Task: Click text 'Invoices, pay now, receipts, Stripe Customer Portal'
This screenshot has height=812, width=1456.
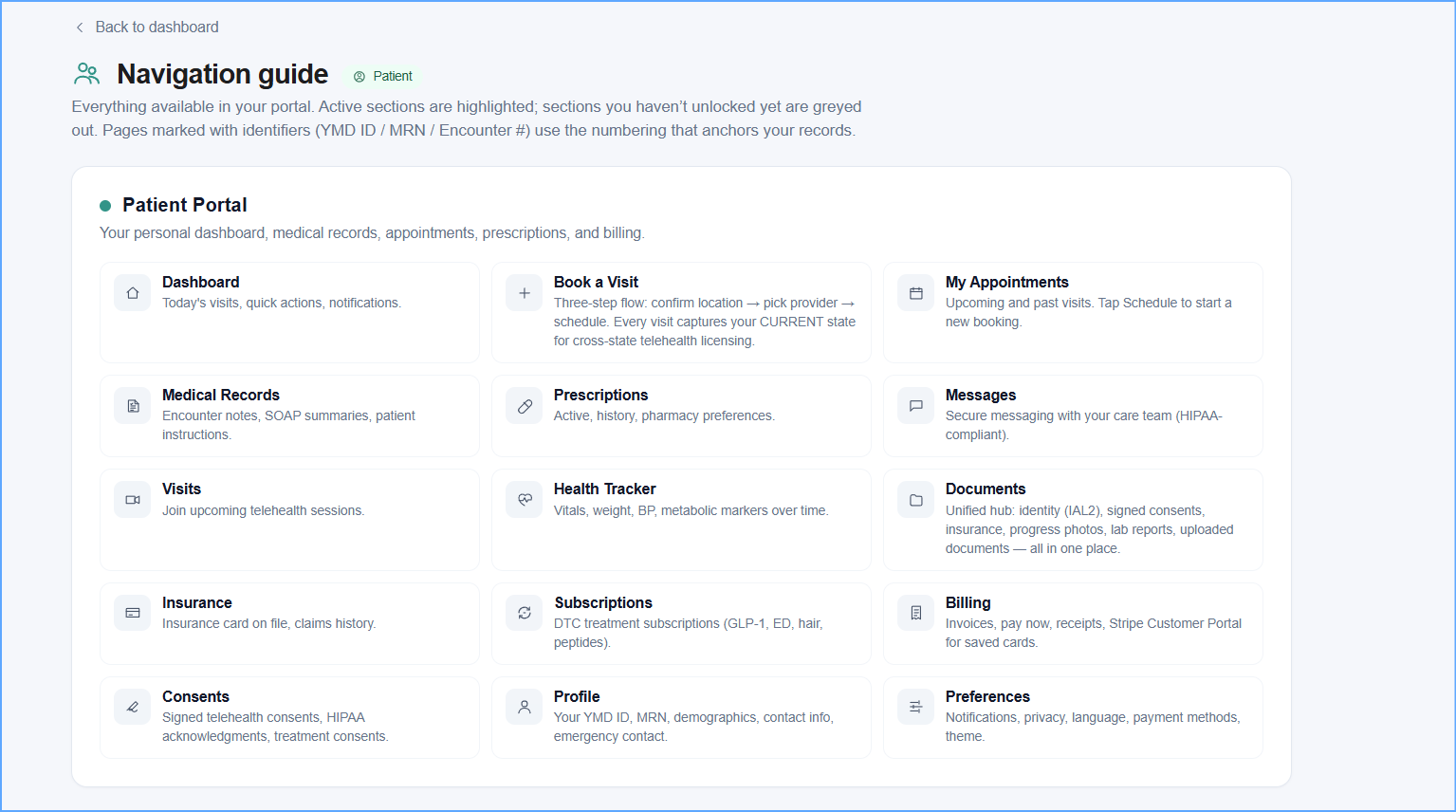Action: (1094, 623)
